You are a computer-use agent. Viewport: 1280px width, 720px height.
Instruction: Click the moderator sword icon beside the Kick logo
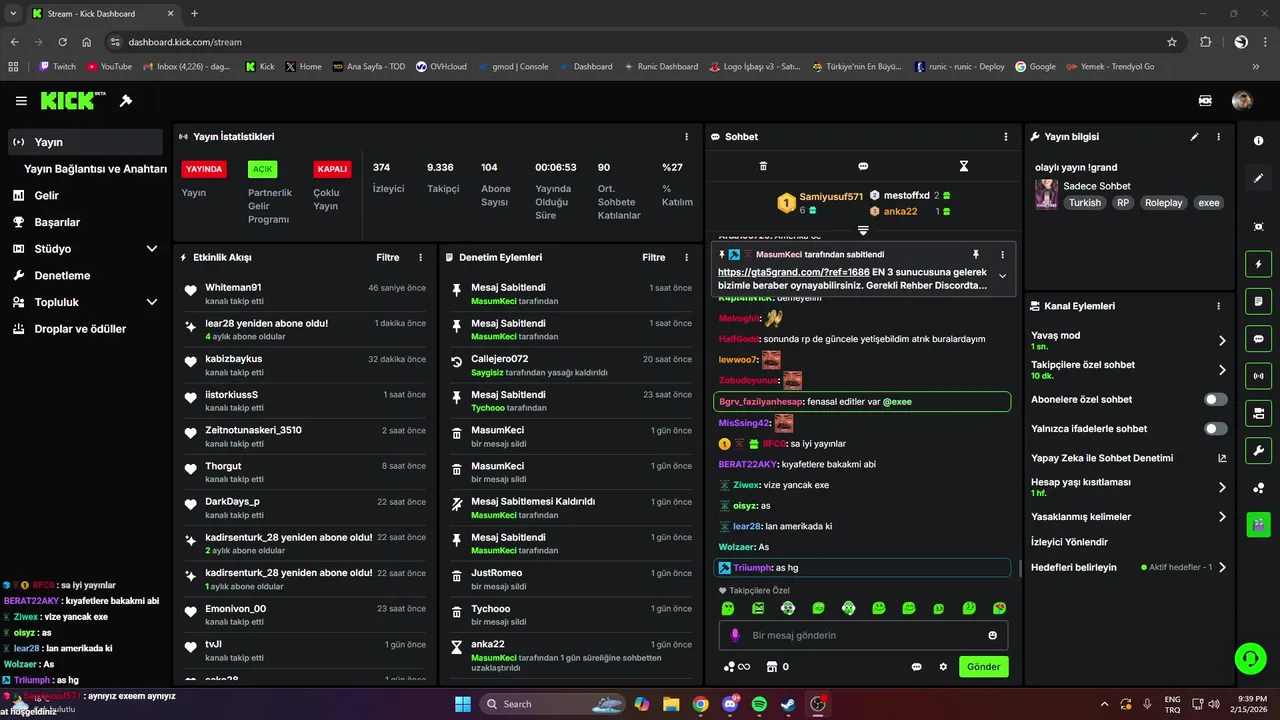click(126, 101)
